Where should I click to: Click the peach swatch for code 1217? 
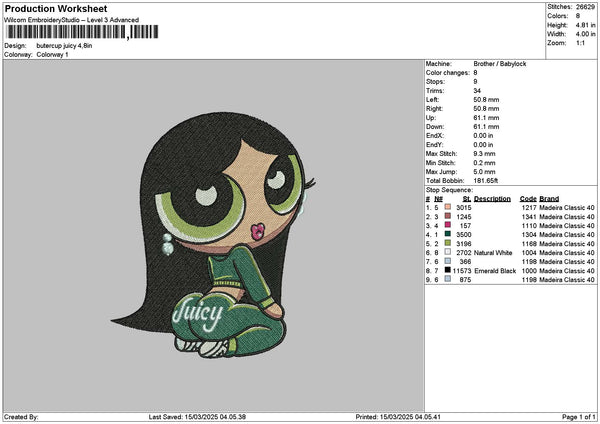coord(447,207)
